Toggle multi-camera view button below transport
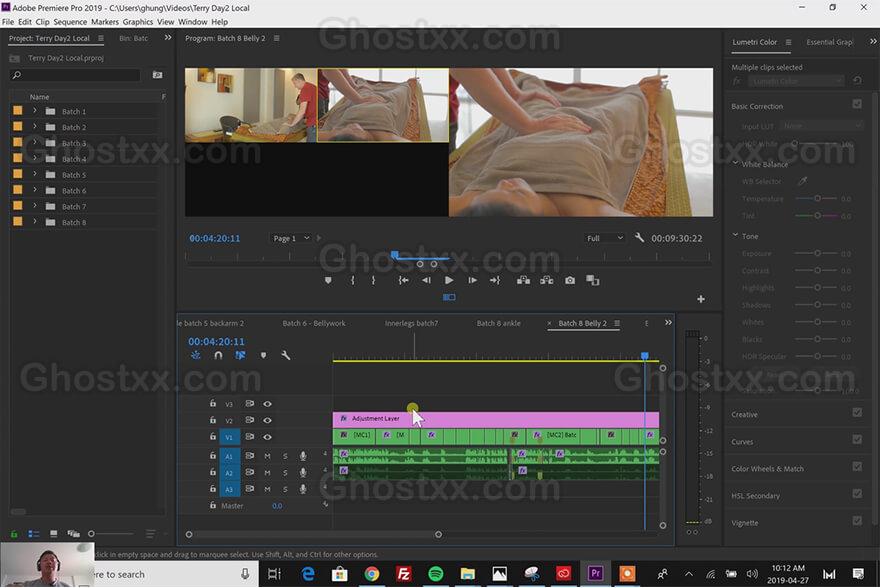 click(x=449, y=297)
